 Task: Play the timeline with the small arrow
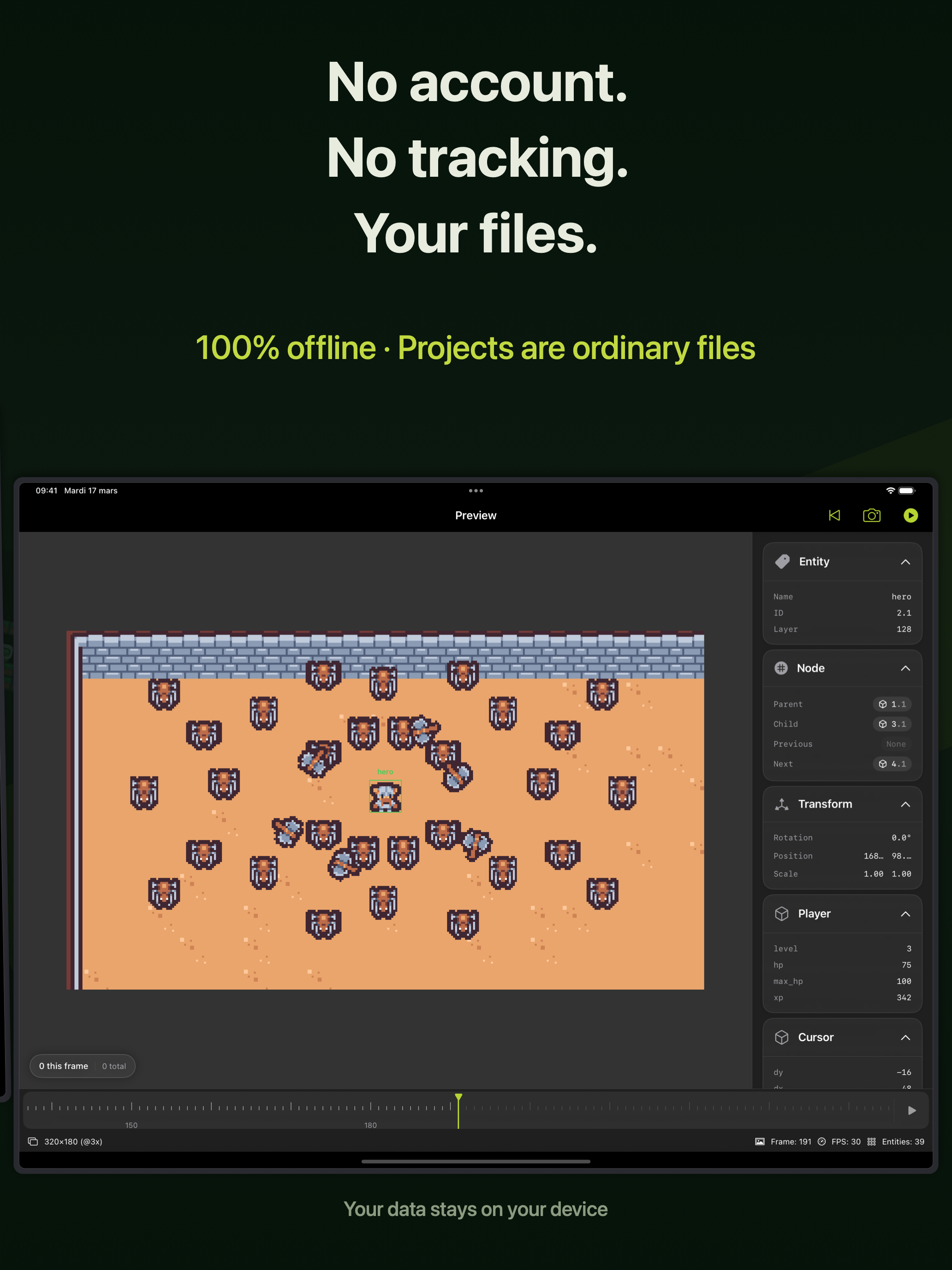point(912,1110)
